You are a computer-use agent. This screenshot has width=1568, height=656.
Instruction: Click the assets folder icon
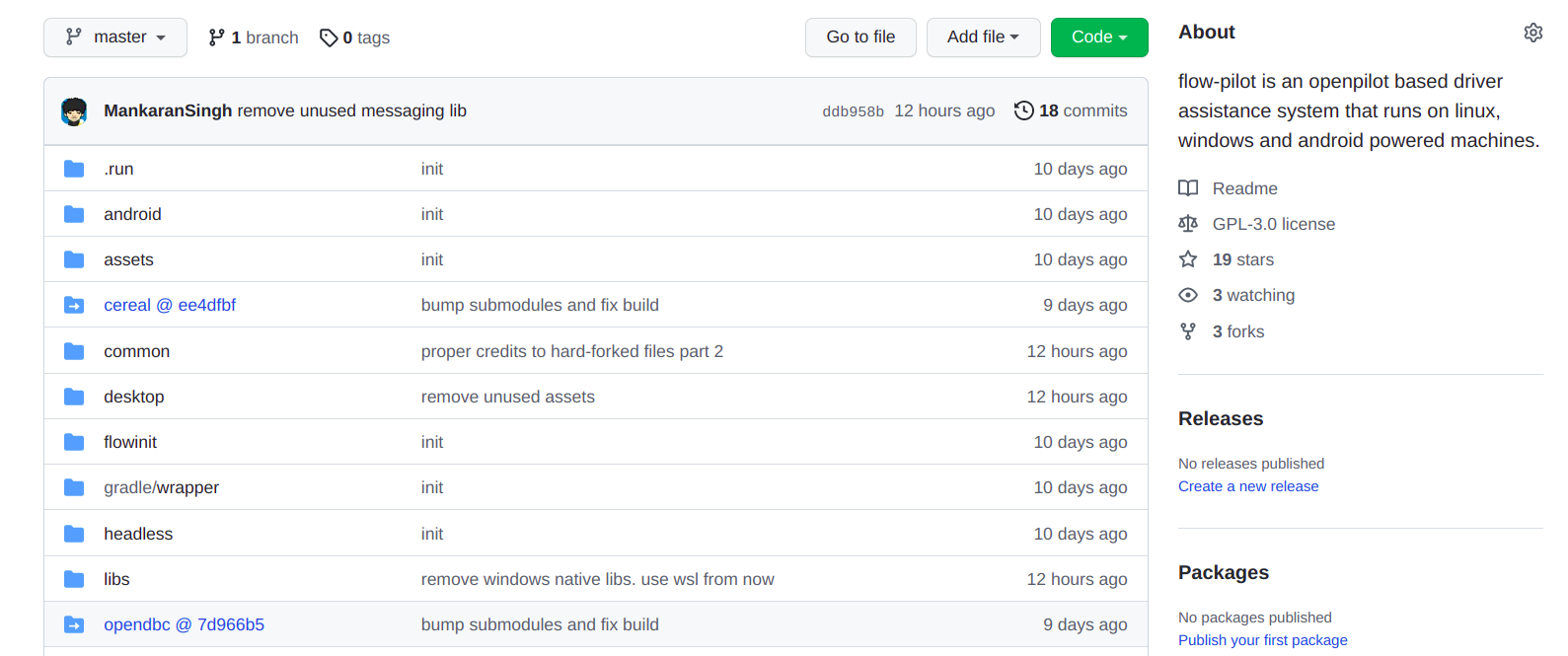(x=74, y=259)
